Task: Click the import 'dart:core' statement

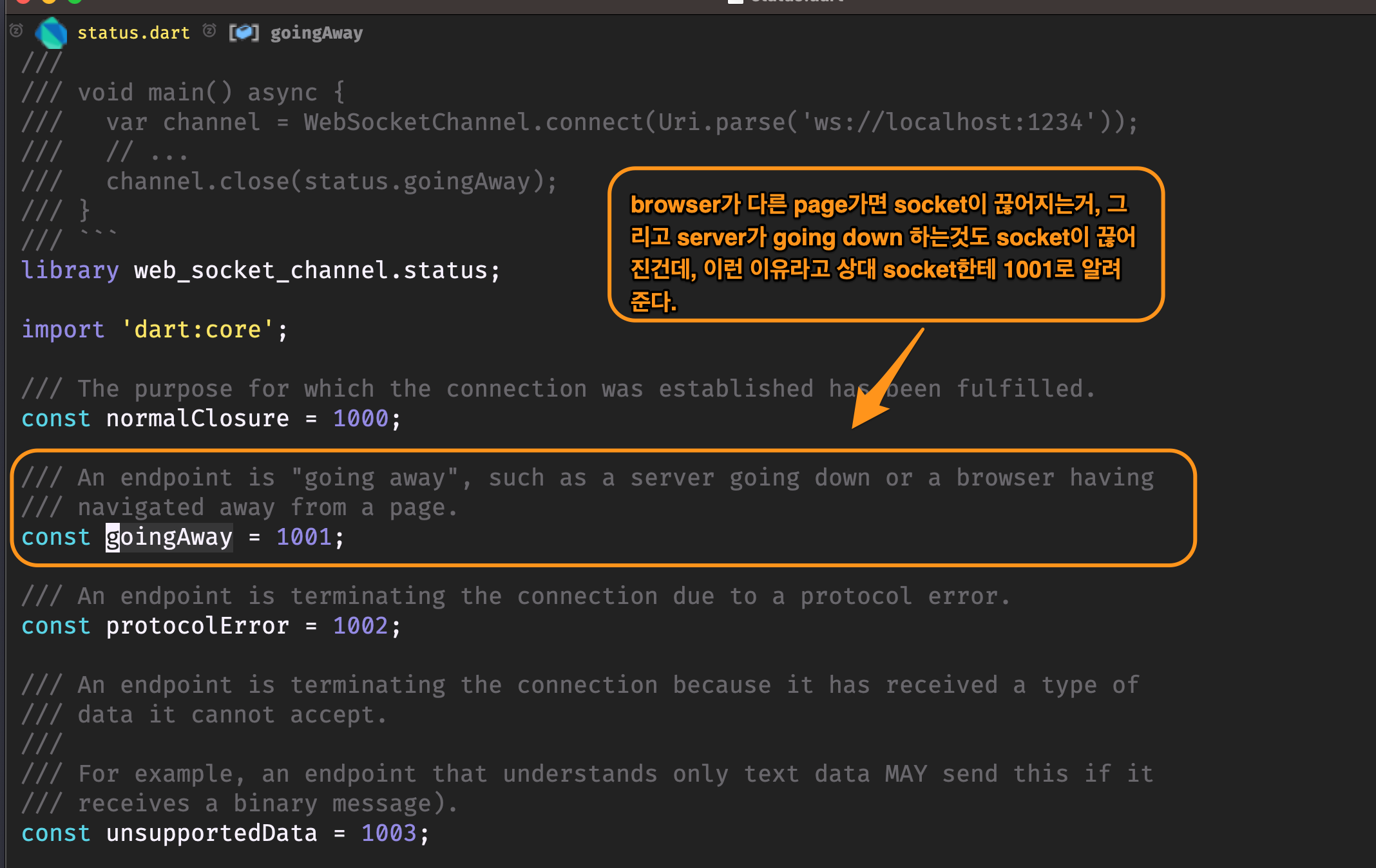Action: pos(155,329)
